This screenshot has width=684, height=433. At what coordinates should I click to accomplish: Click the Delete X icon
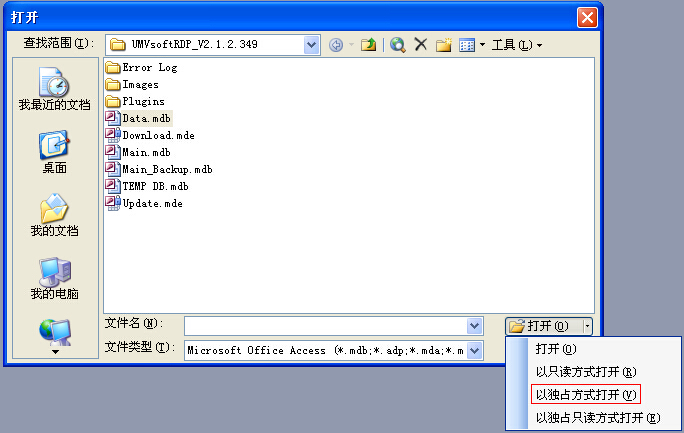[421, 44]
